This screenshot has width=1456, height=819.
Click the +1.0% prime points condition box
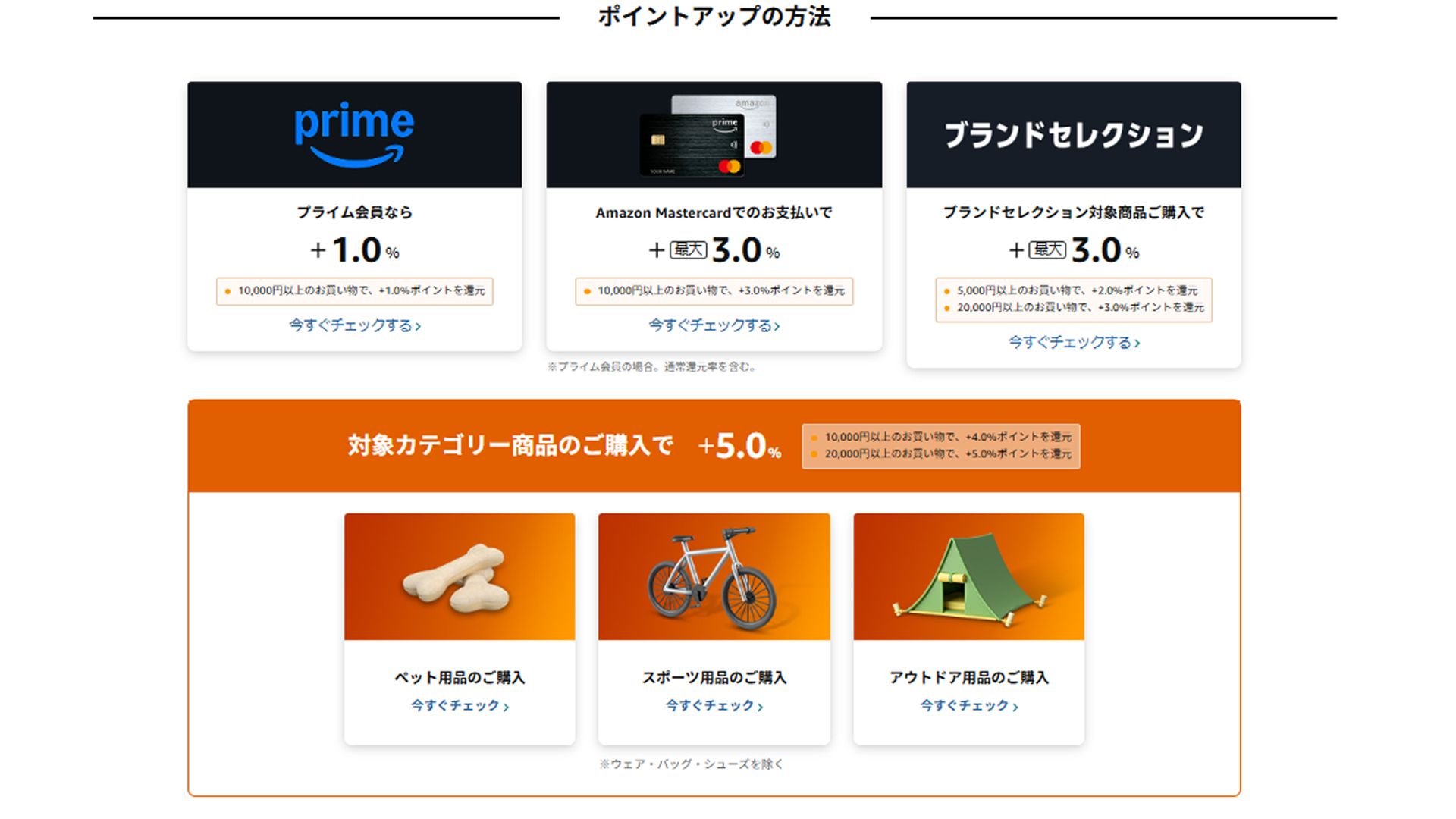coord(354,291)
